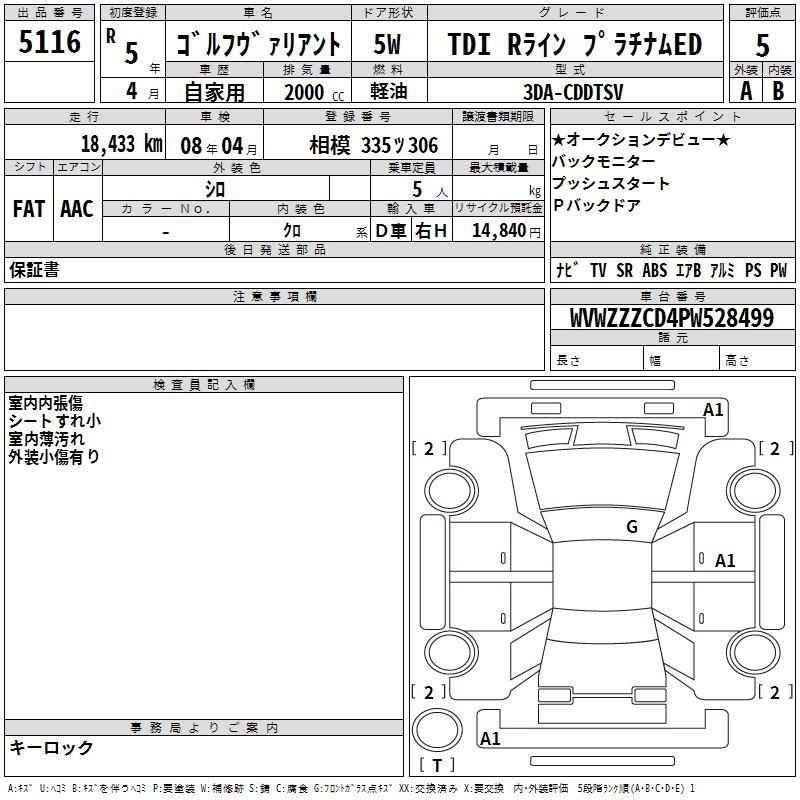The image size is (800, 800).
Task: Click the G windshield mark on car diagram
Action: pyautogui.click(x=632, y=527)
